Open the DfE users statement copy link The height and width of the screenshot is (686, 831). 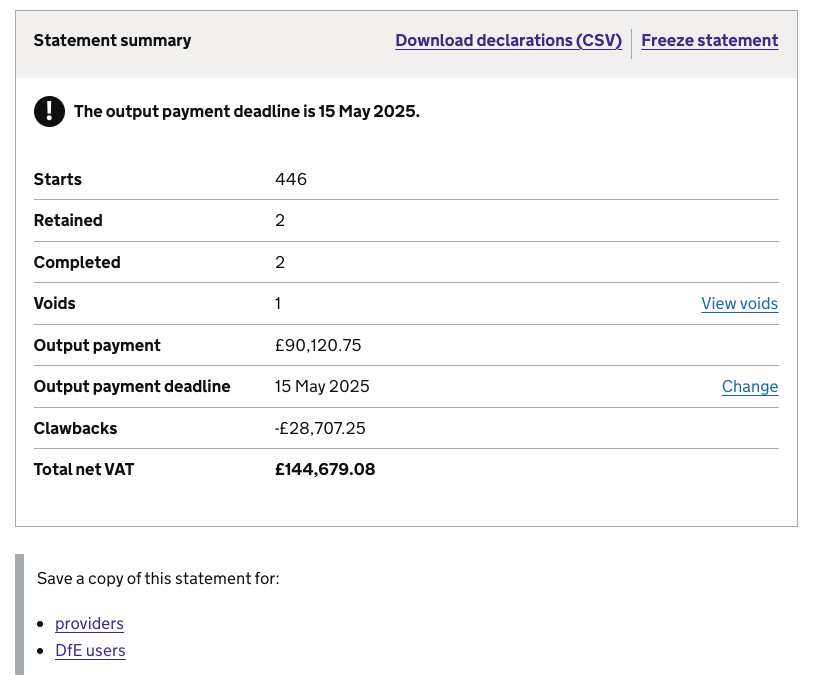(x=90, y=650)
